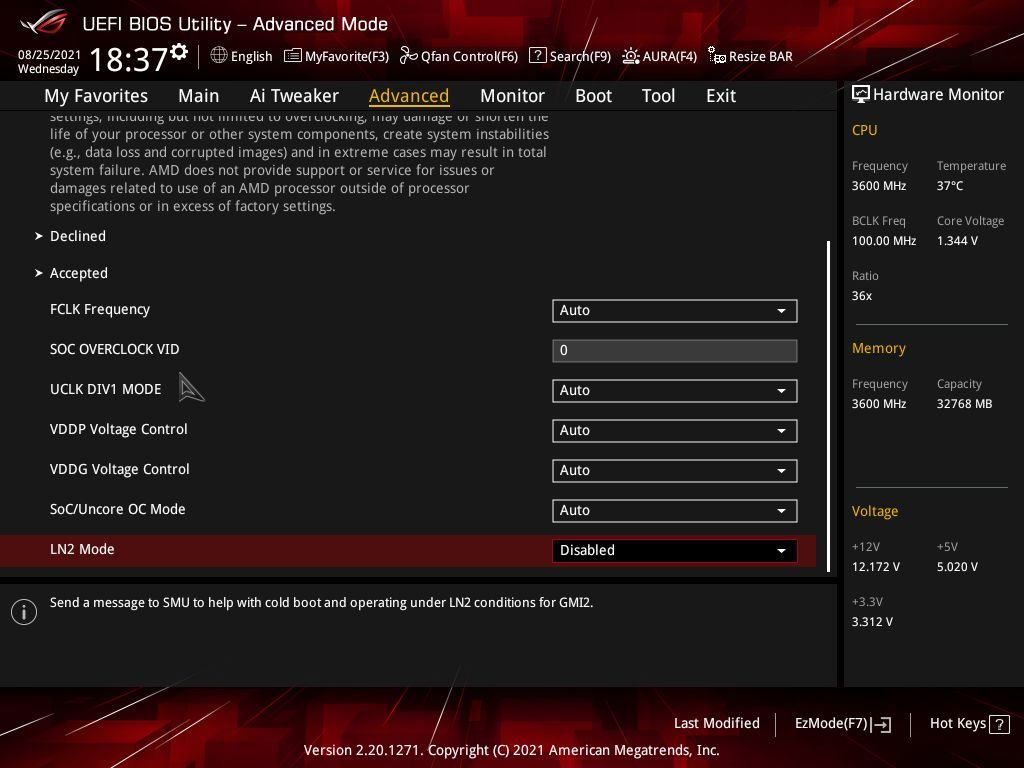Click the +3.3V value 3.312 V
This screenshot has width=1024, height=768.
pyautogui.click(x=872, y=621)
